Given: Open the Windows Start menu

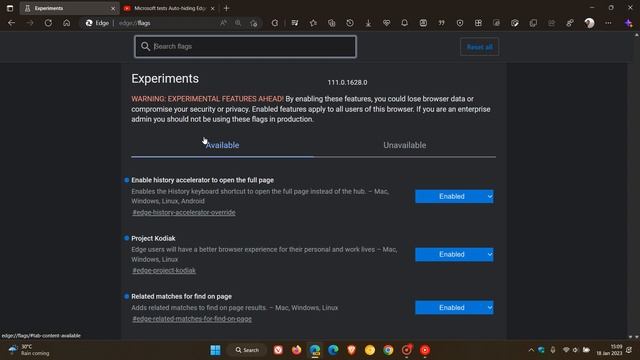Looking at the screenshot, I should click(215, 350).
